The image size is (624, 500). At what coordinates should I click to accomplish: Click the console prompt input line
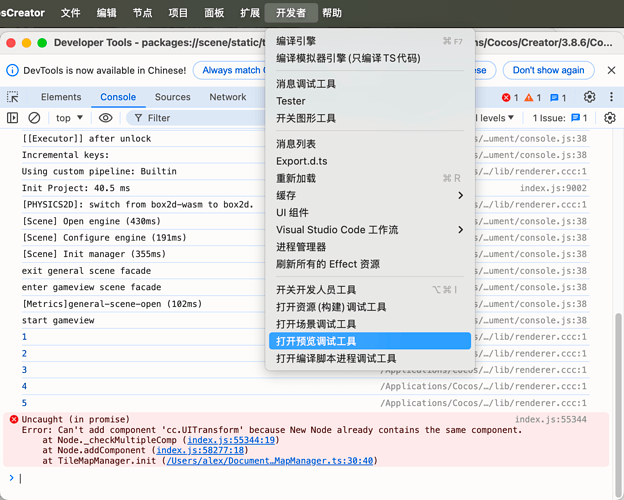310,478
